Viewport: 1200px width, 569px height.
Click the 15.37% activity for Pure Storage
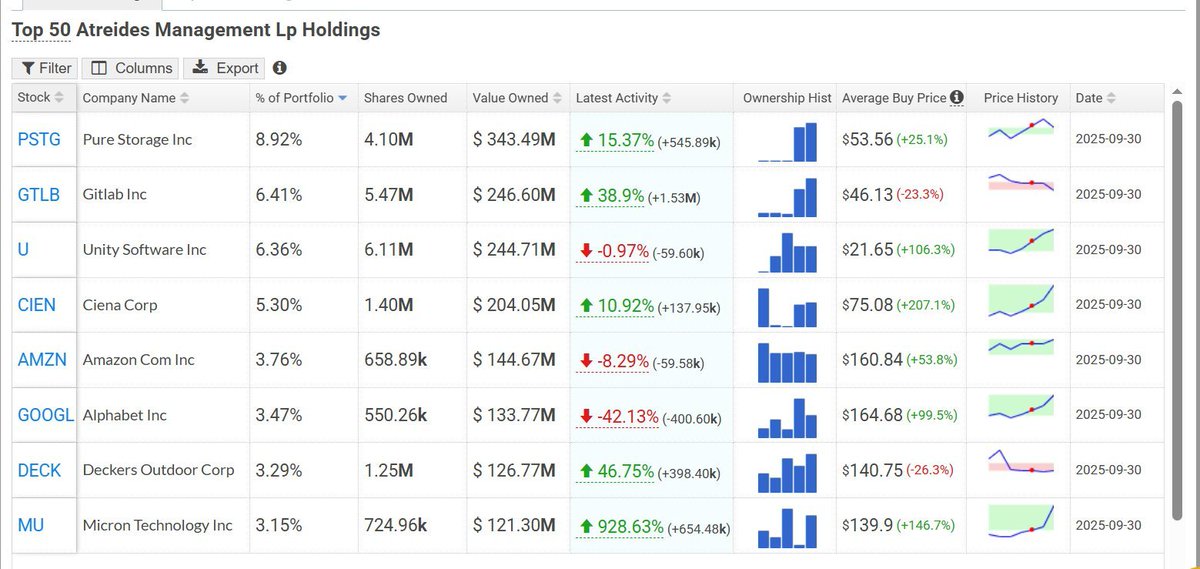(616, 141)
